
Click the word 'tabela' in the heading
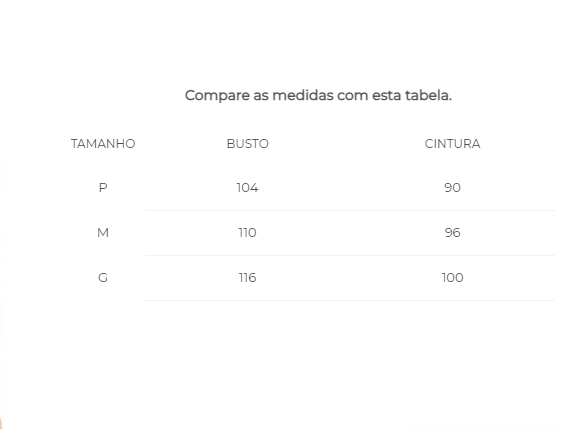(x=428, y=95)
